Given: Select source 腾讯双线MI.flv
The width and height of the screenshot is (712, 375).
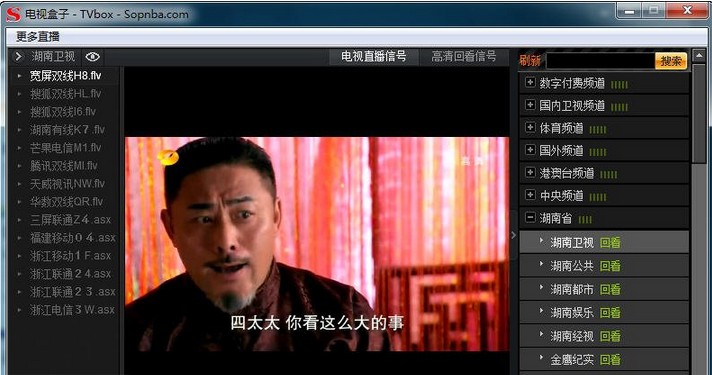Looking at the screenshot, I should click(65, 166).
